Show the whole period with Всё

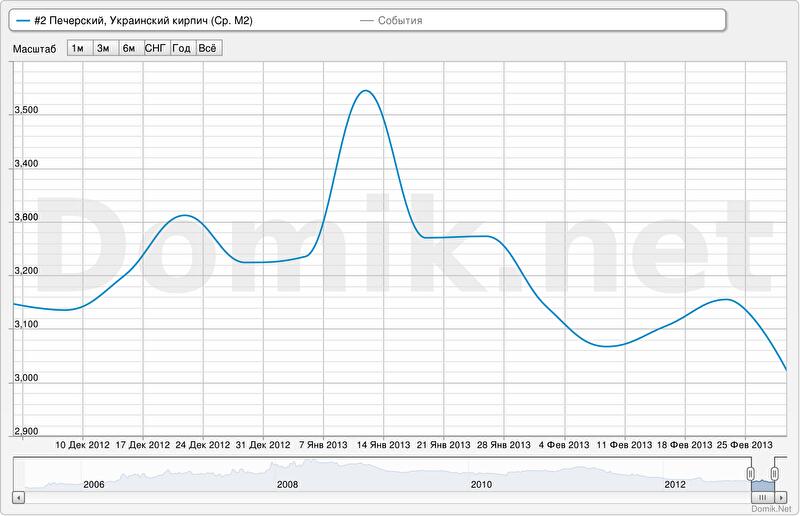click(208, 47)
